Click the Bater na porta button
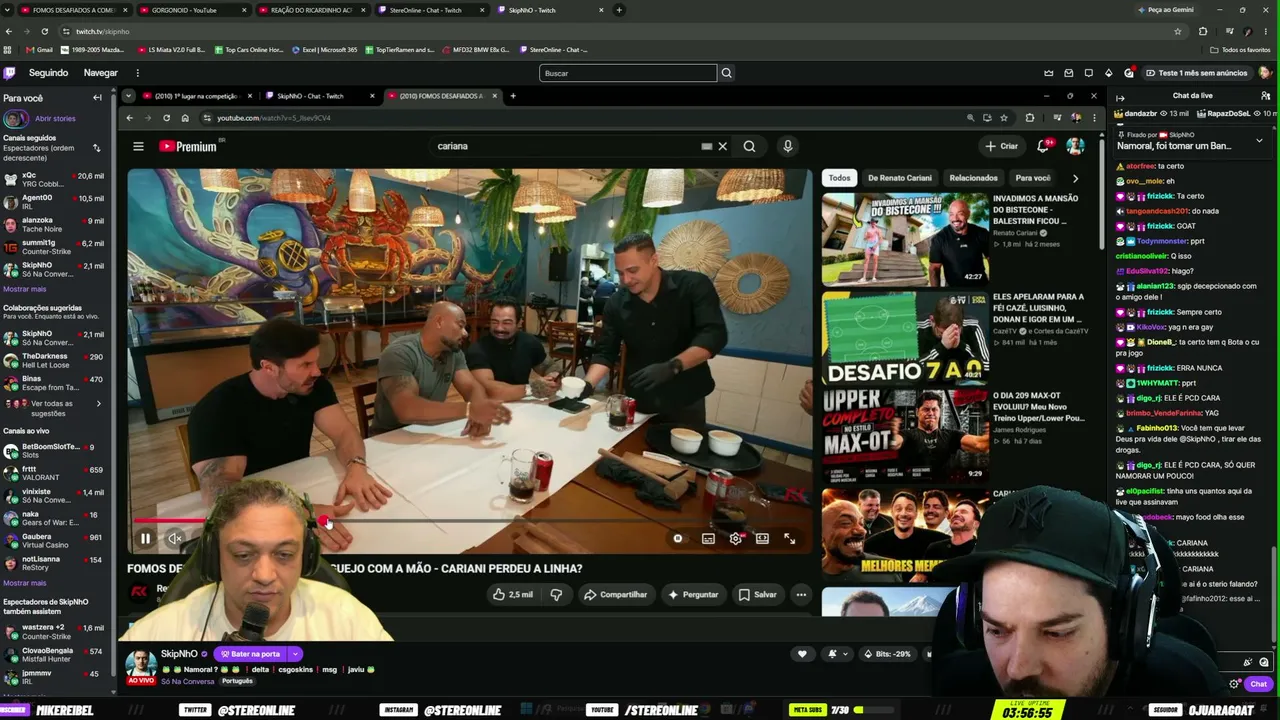 (250, 654)
